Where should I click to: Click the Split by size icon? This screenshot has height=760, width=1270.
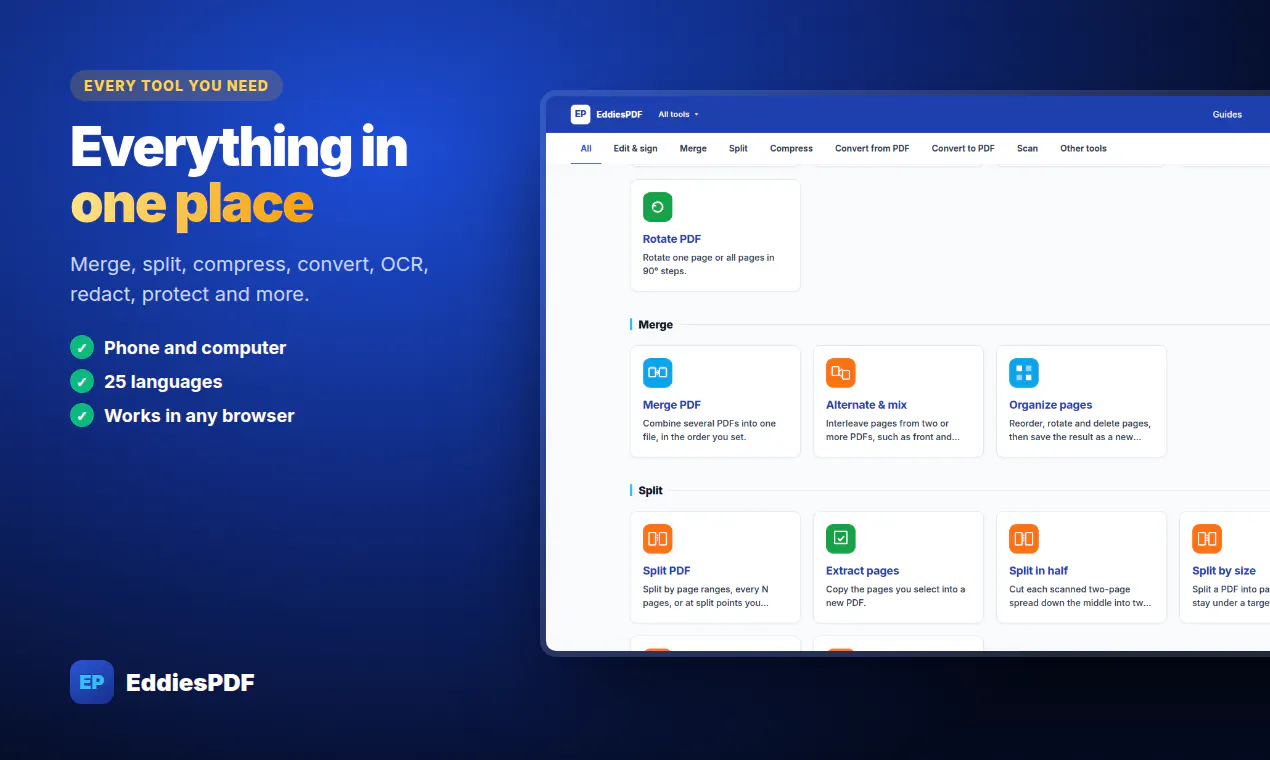pos(1206,539)
